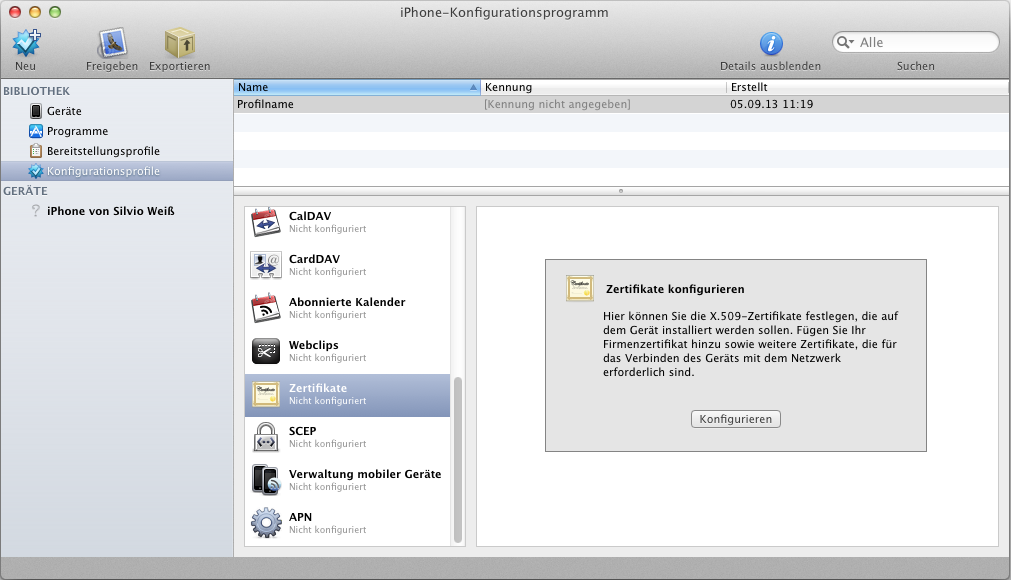1011x580 pixels.
Task: Click the certificate icon in the info box
Action: pos(580,288)
